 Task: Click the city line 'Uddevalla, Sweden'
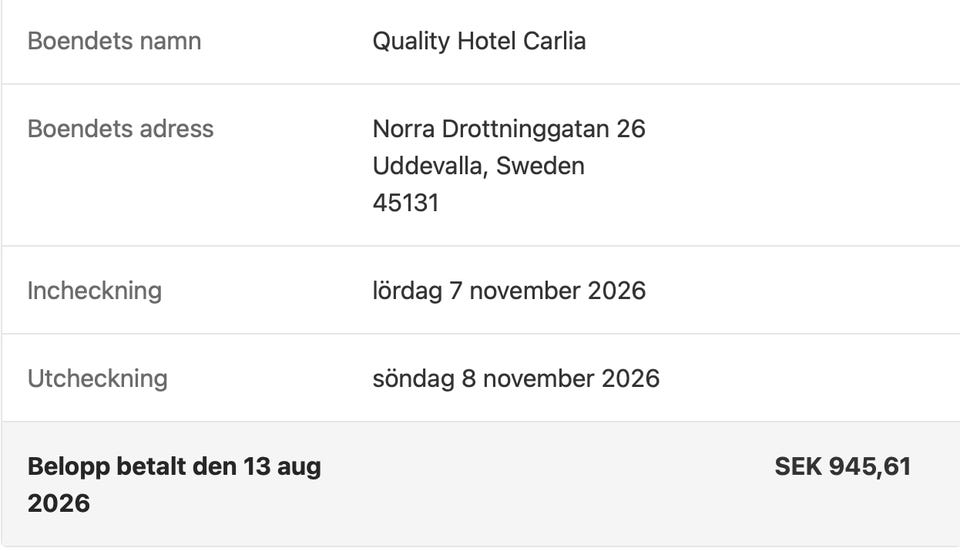point(478,165)
